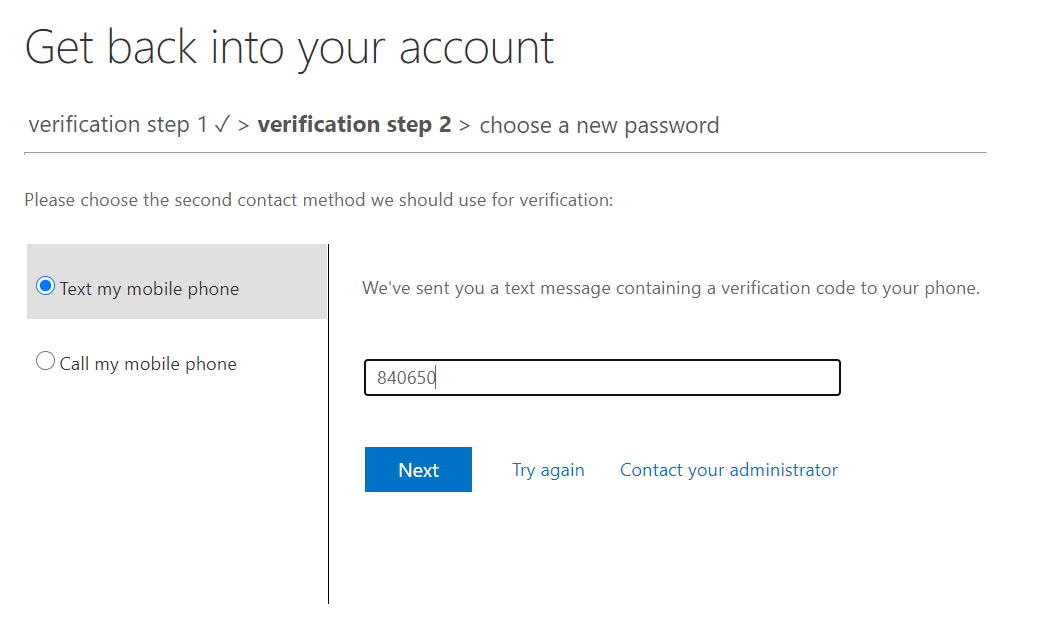The image size is (1038, 621).
Task: Click the empty radio circle beside "Call my mobile phone"
Action: 45,361
